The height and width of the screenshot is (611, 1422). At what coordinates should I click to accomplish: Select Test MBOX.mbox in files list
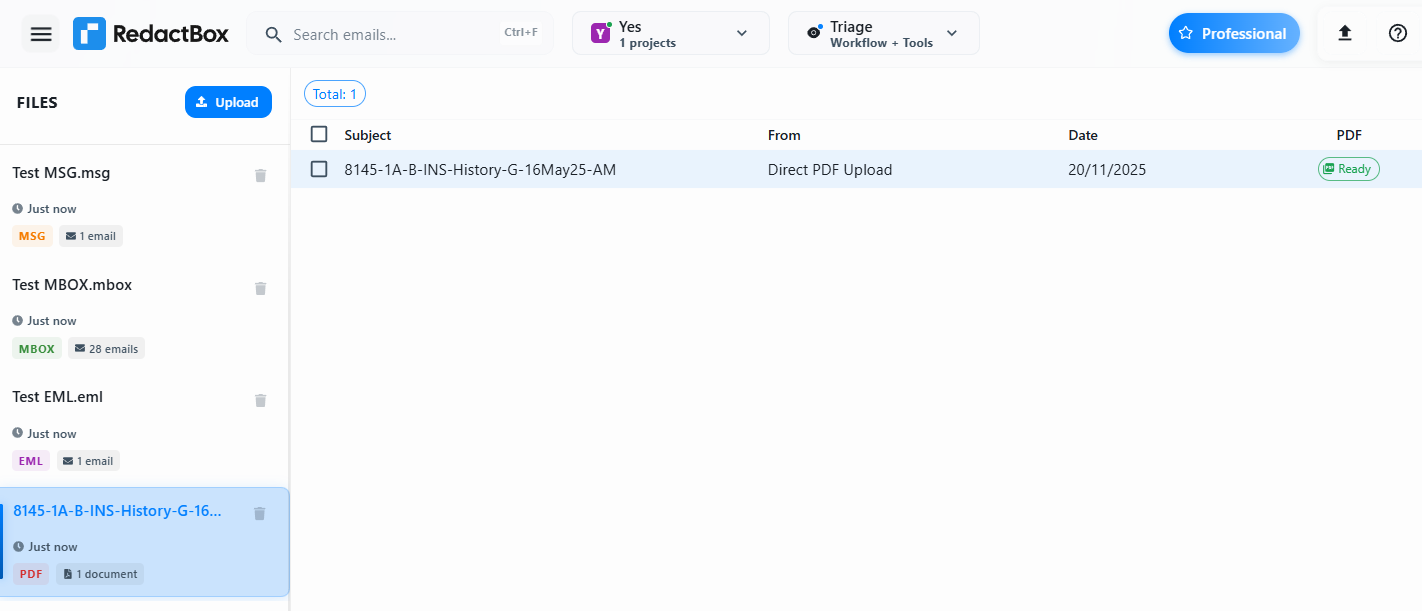click(72, 285)
